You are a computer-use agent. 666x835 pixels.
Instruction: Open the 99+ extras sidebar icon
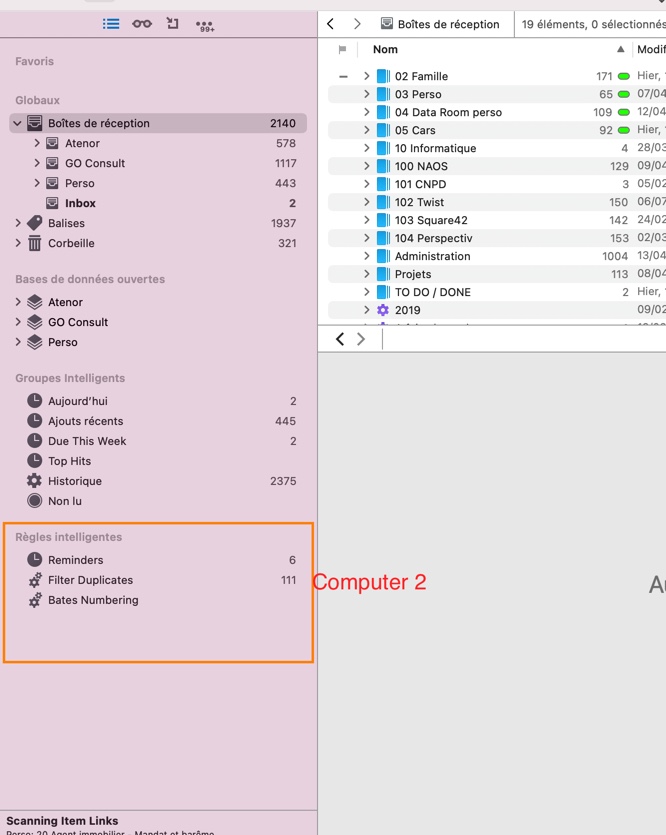pyautogui.click(x=205, y=26)
